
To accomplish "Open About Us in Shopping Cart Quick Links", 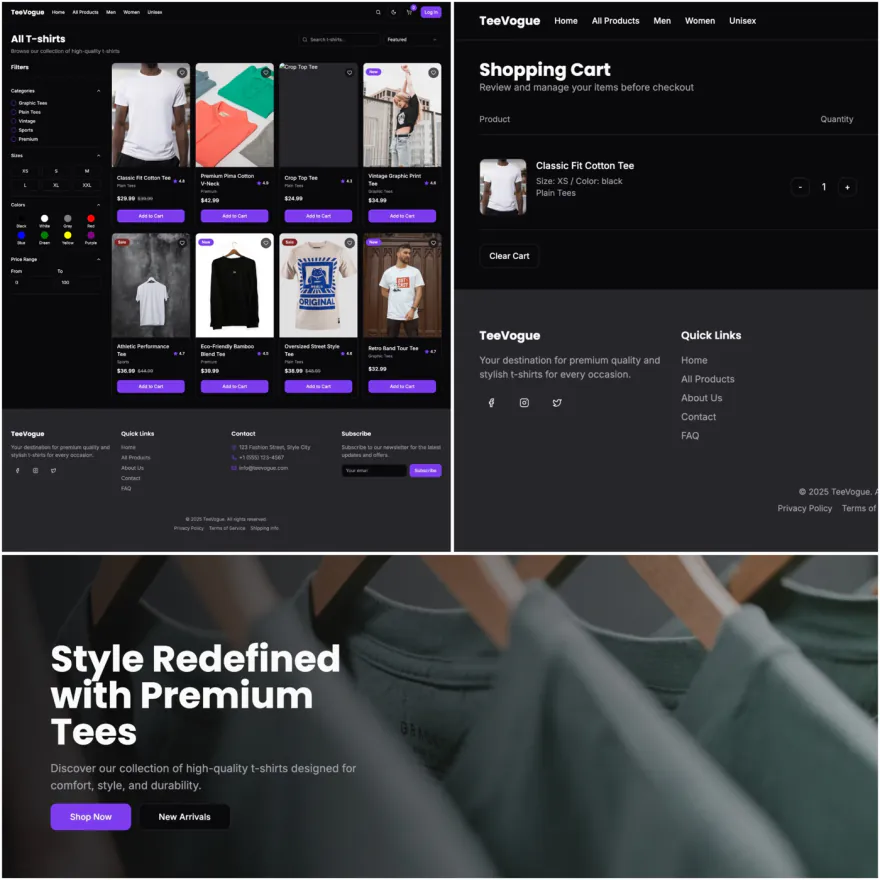I will 701,398.
